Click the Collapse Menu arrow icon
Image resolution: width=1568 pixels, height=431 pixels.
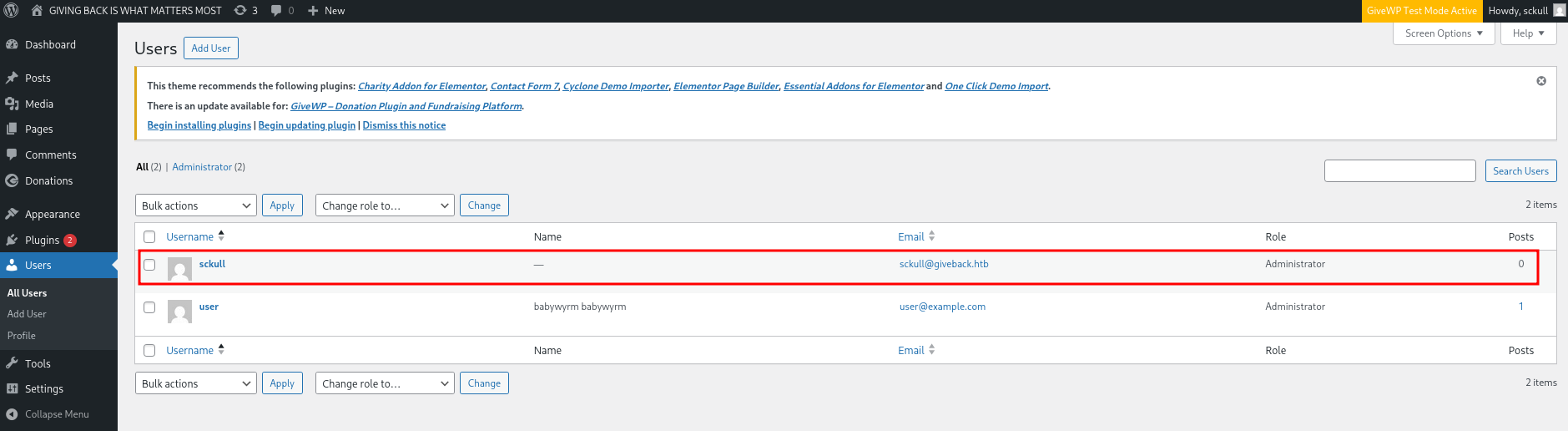[x=12, y=414]
